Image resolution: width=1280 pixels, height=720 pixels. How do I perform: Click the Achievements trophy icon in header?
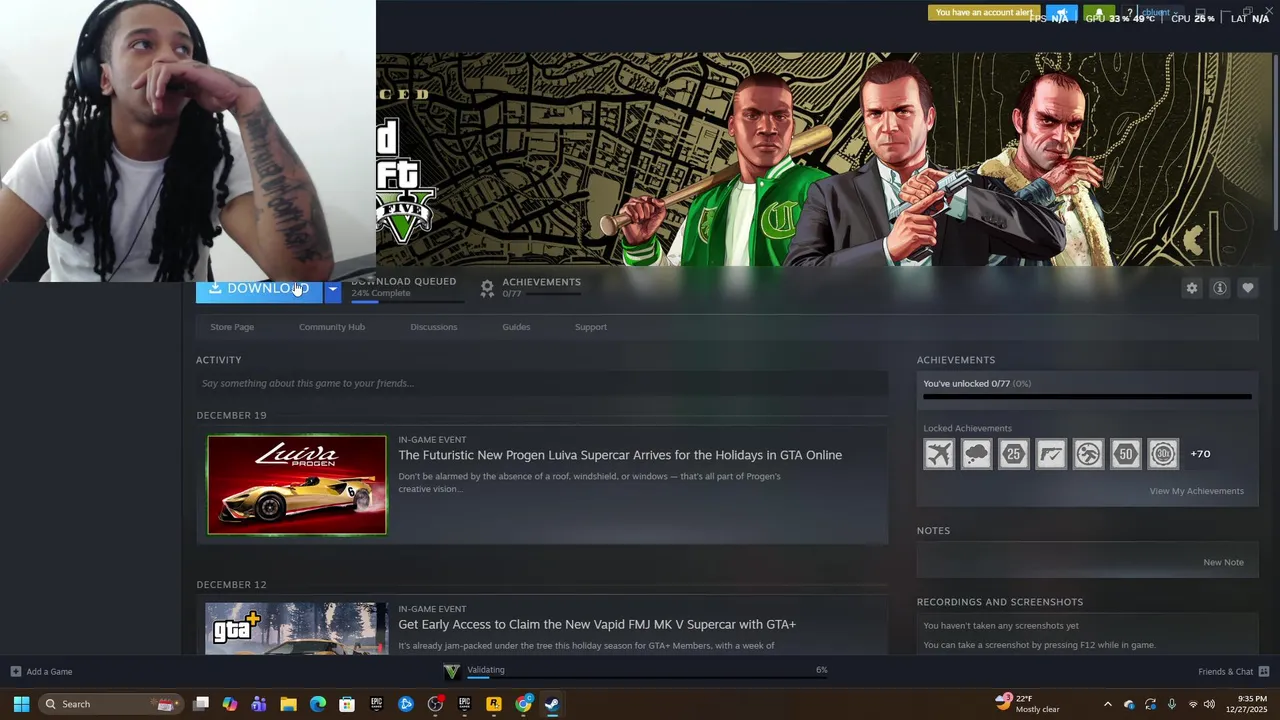tap(487, 288)
